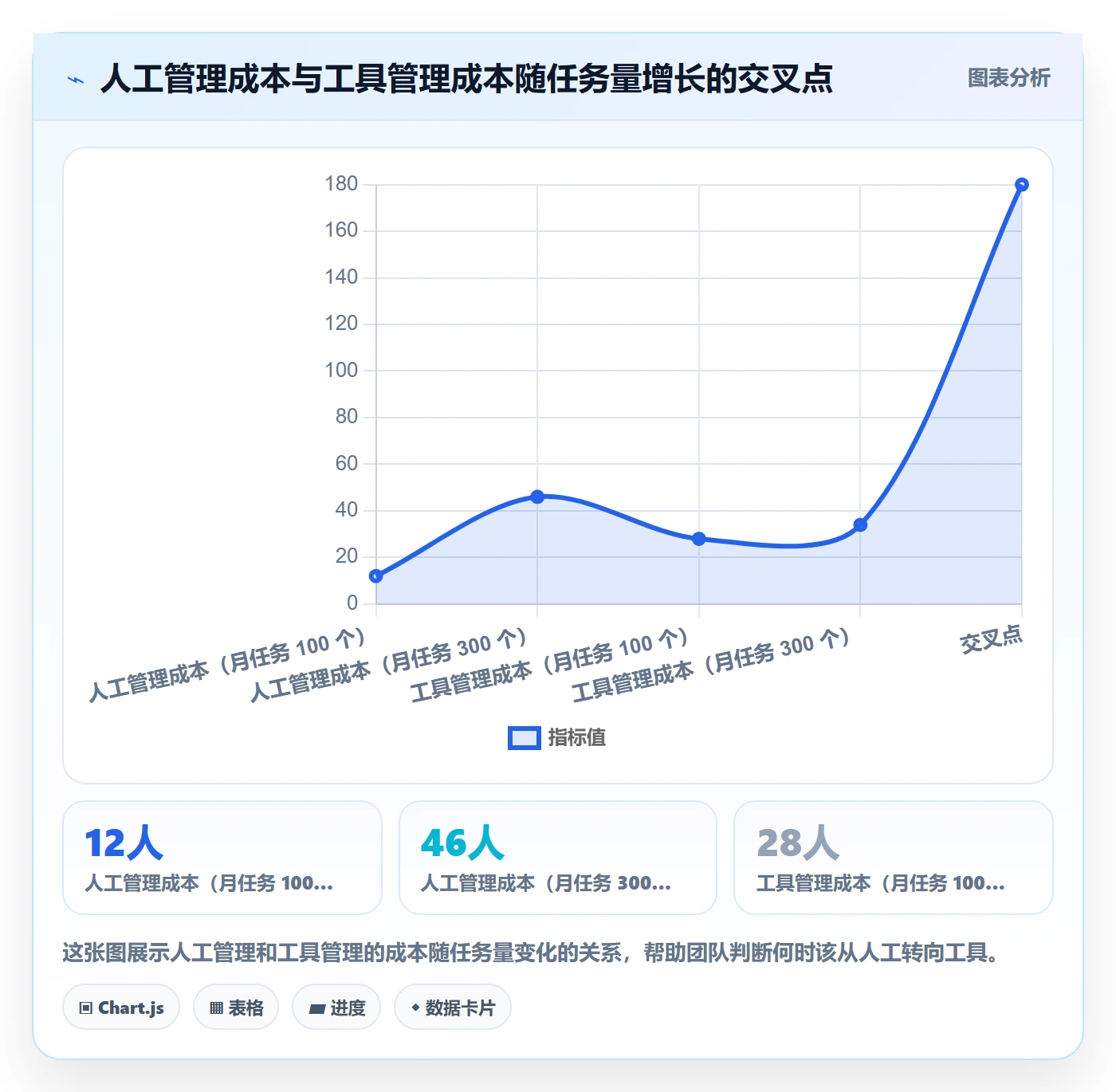Open the 46人 data card
1116x1092 pixels.
558,858
